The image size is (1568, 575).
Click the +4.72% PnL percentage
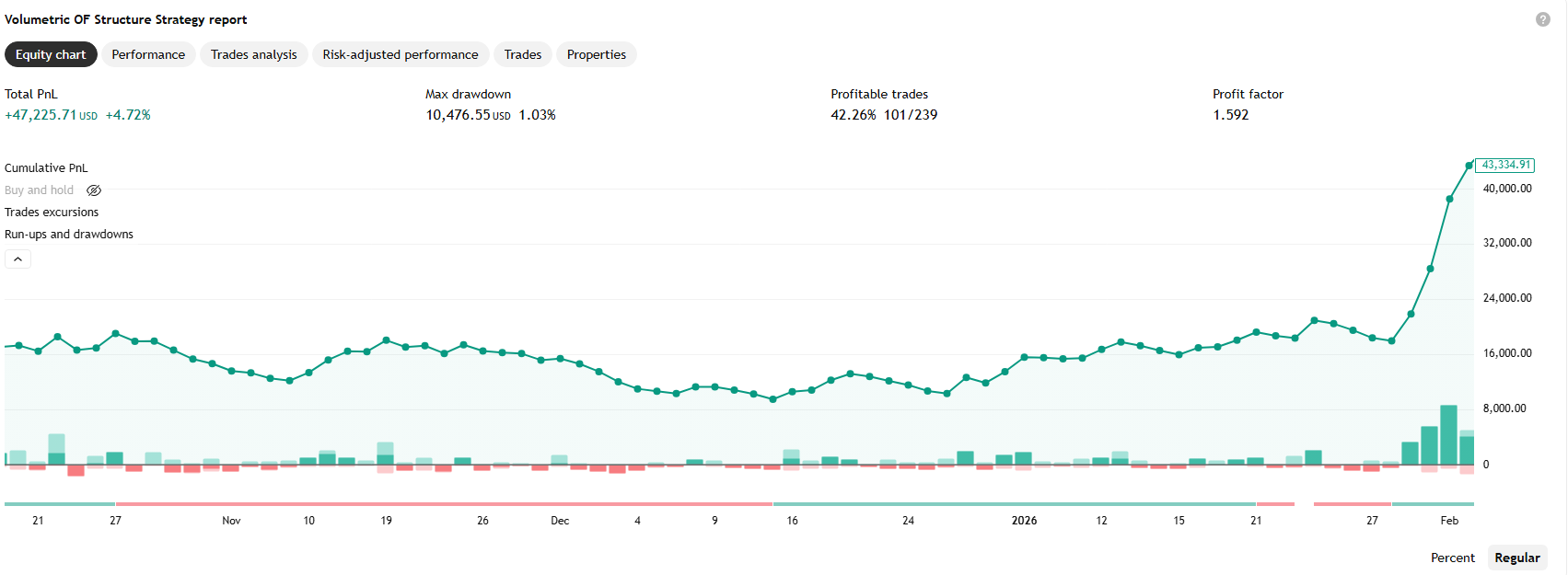pyautogui.click(x=128, y=115)
